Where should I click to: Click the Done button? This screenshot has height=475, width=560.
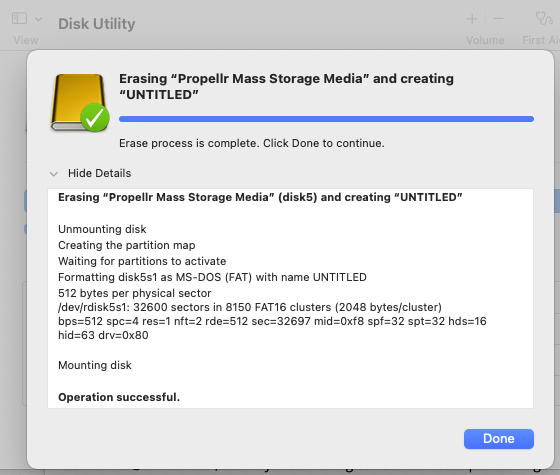pos(499,439)
